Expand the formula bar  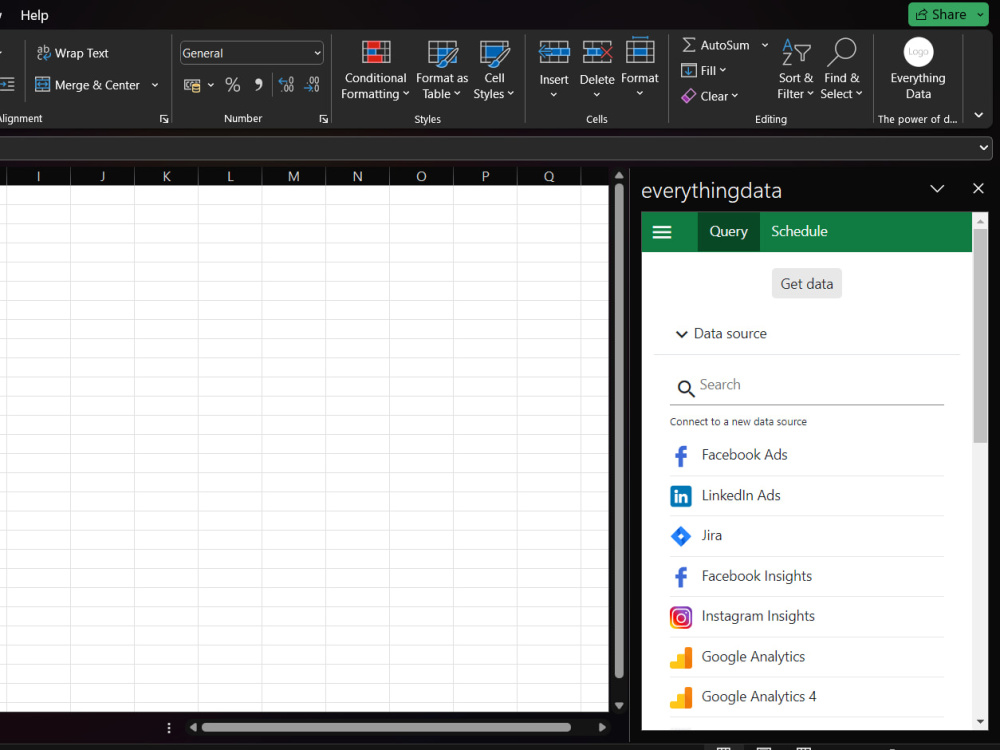pos(983,148)
